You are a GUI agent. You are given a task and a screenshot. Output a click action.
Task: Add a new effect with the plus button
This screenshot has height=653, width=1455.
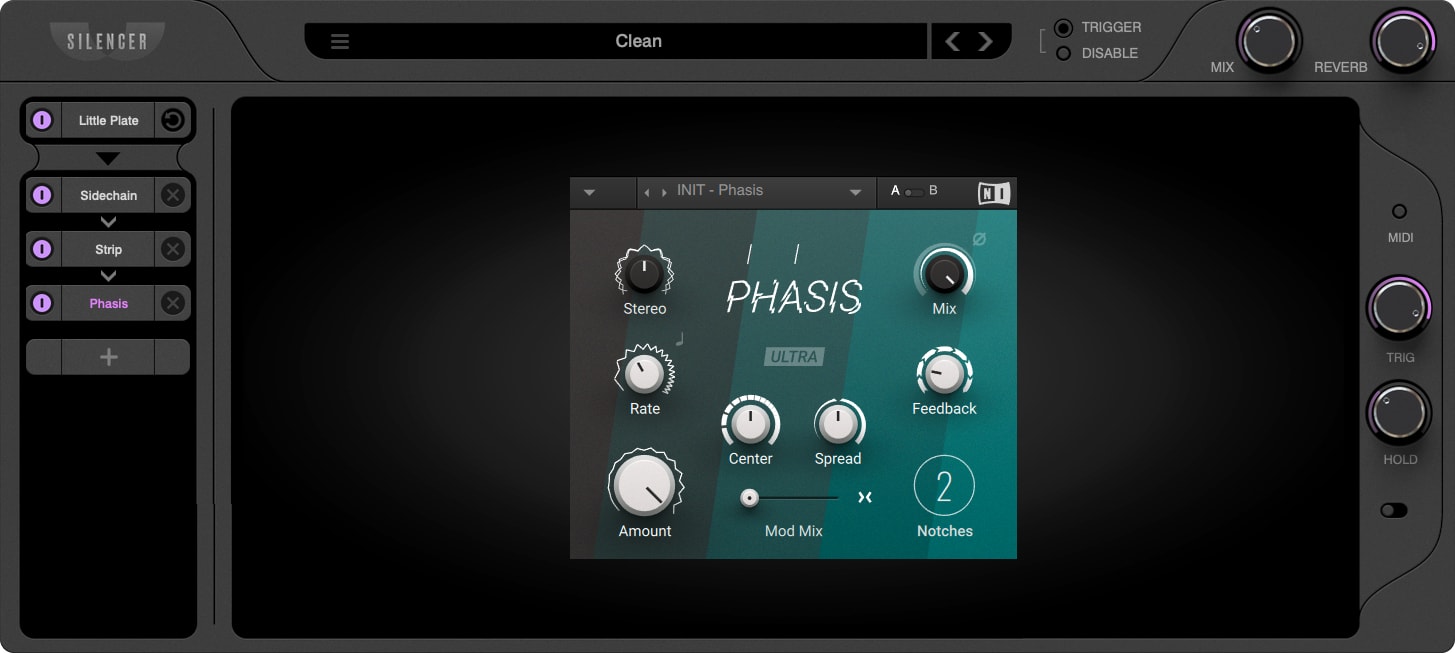click(x=107, y=356)
